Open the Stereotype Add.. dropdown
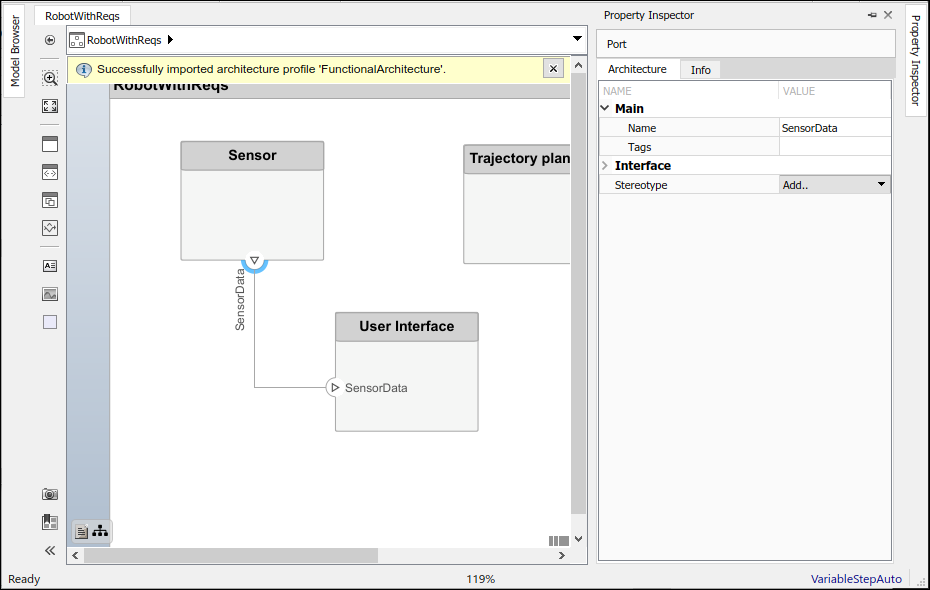 point(835,184)
